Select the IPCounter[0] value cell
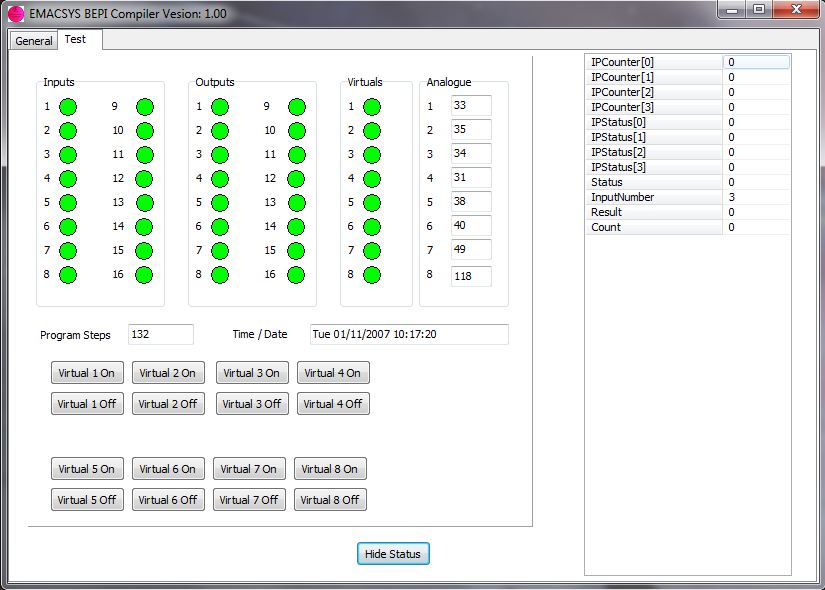The width and height of the screenshot is (825, 590). pos(756,62)
